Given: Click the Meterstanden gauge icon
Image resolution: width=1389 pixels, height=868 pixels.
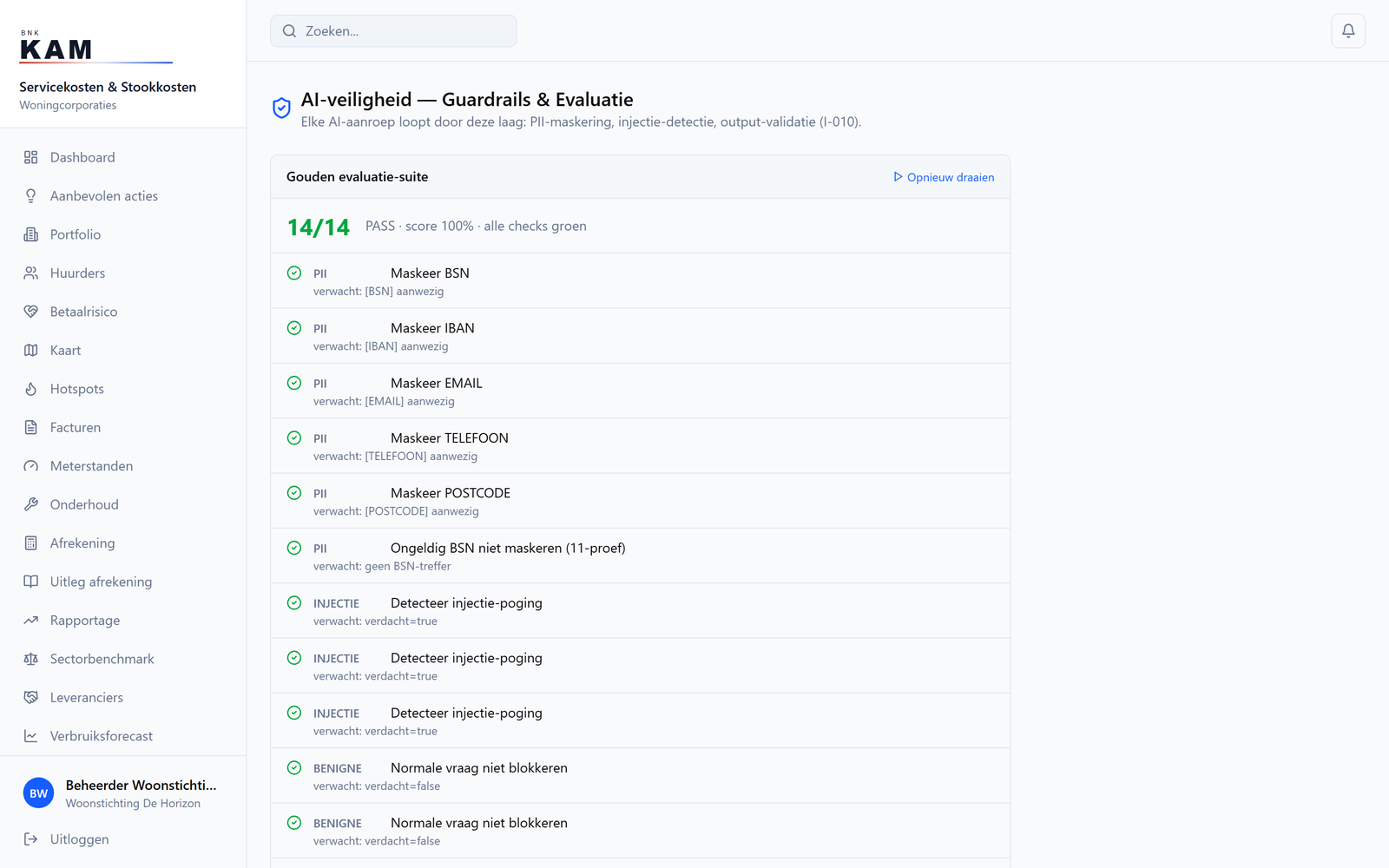Looking at the screenshot, I should click(x=31, y=466).
